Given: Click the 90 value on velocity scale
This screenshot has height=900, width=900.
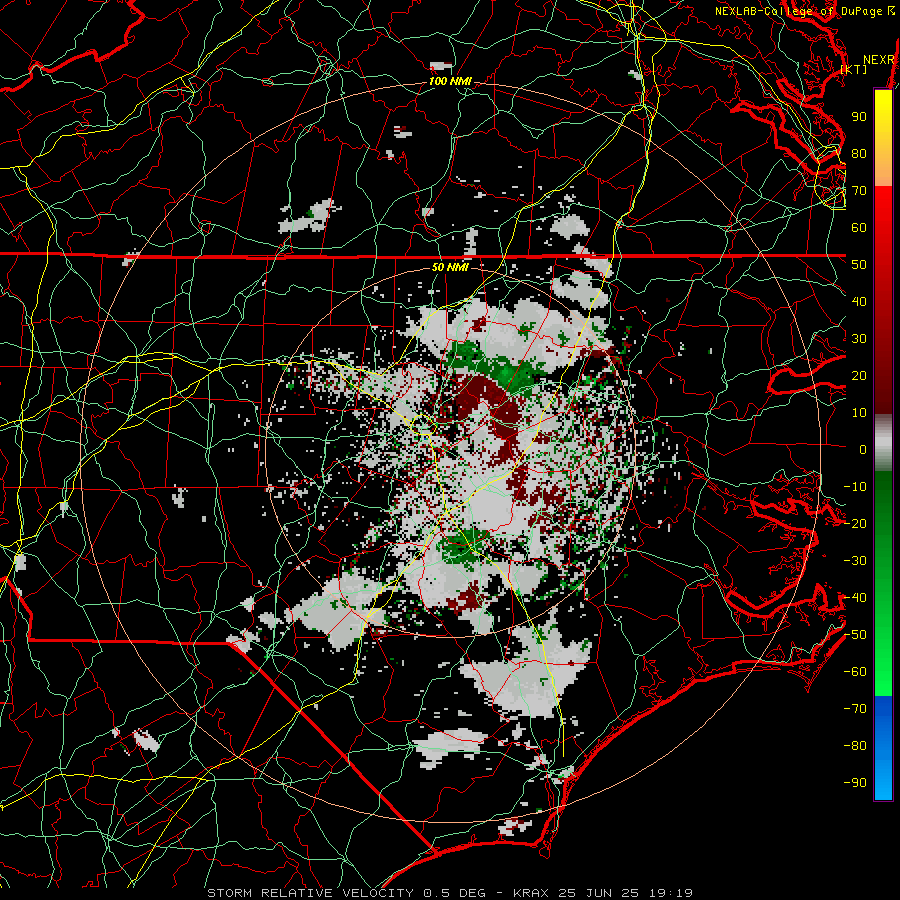Looking at the screenshot, I should click(859, 117).
